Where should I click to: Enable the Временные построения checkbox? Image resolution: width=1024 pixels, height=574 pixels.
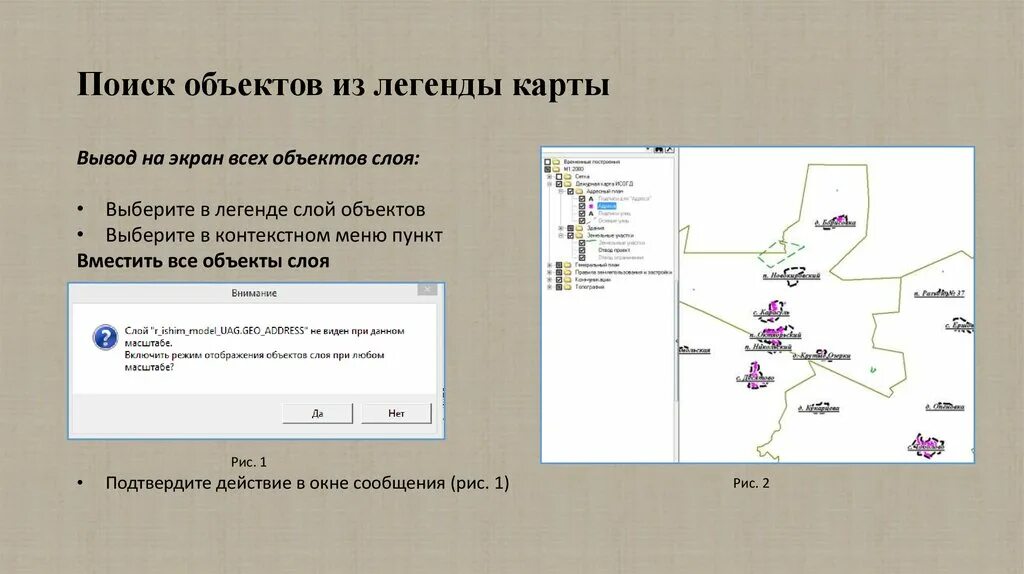tap(547, 162)
